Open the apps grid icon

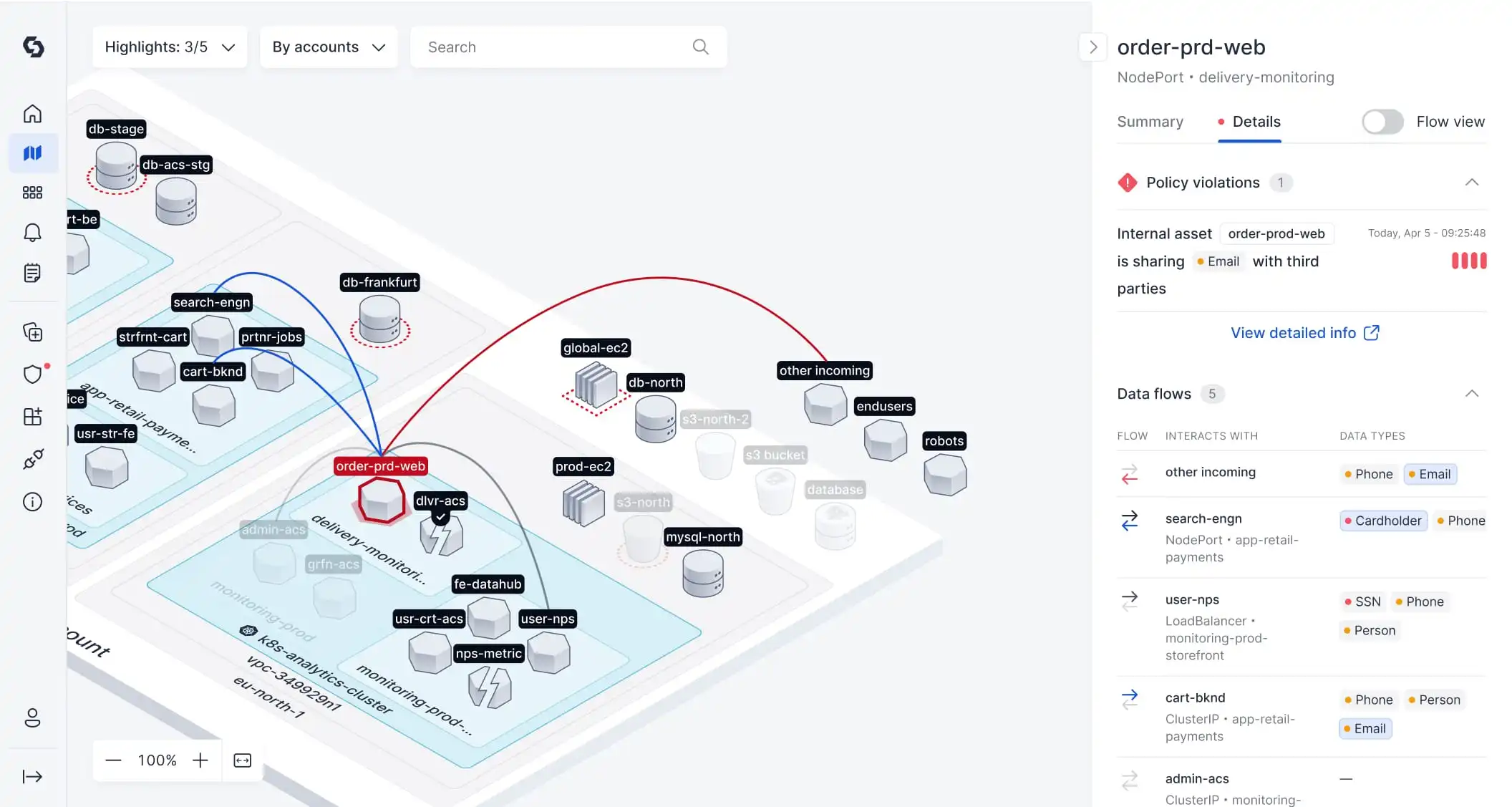[32, 192]
